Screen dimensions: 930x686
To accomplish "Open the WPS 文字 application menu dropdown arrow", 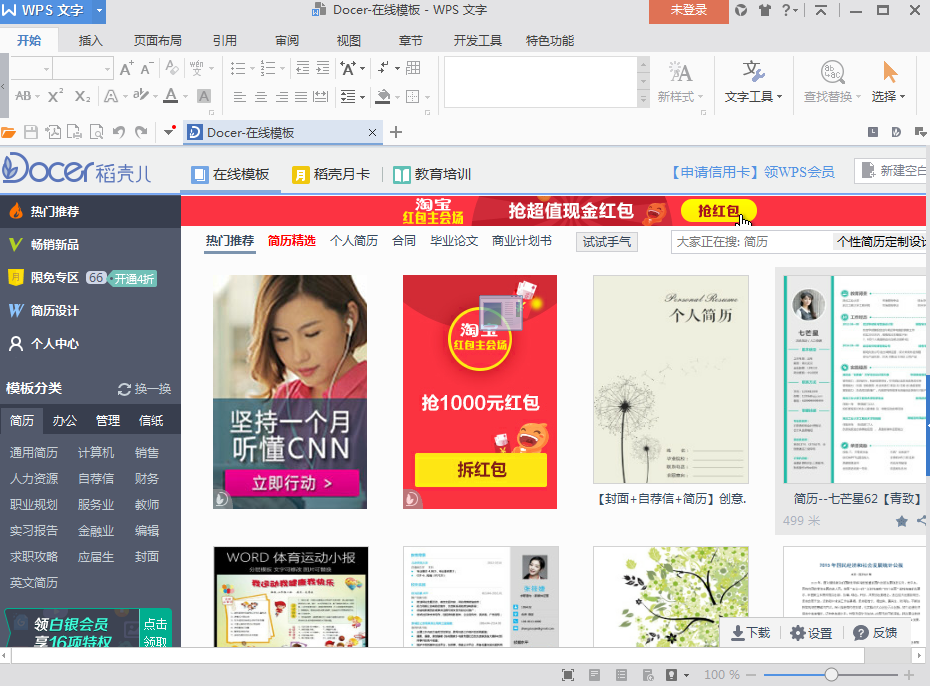I will [99, 11].
